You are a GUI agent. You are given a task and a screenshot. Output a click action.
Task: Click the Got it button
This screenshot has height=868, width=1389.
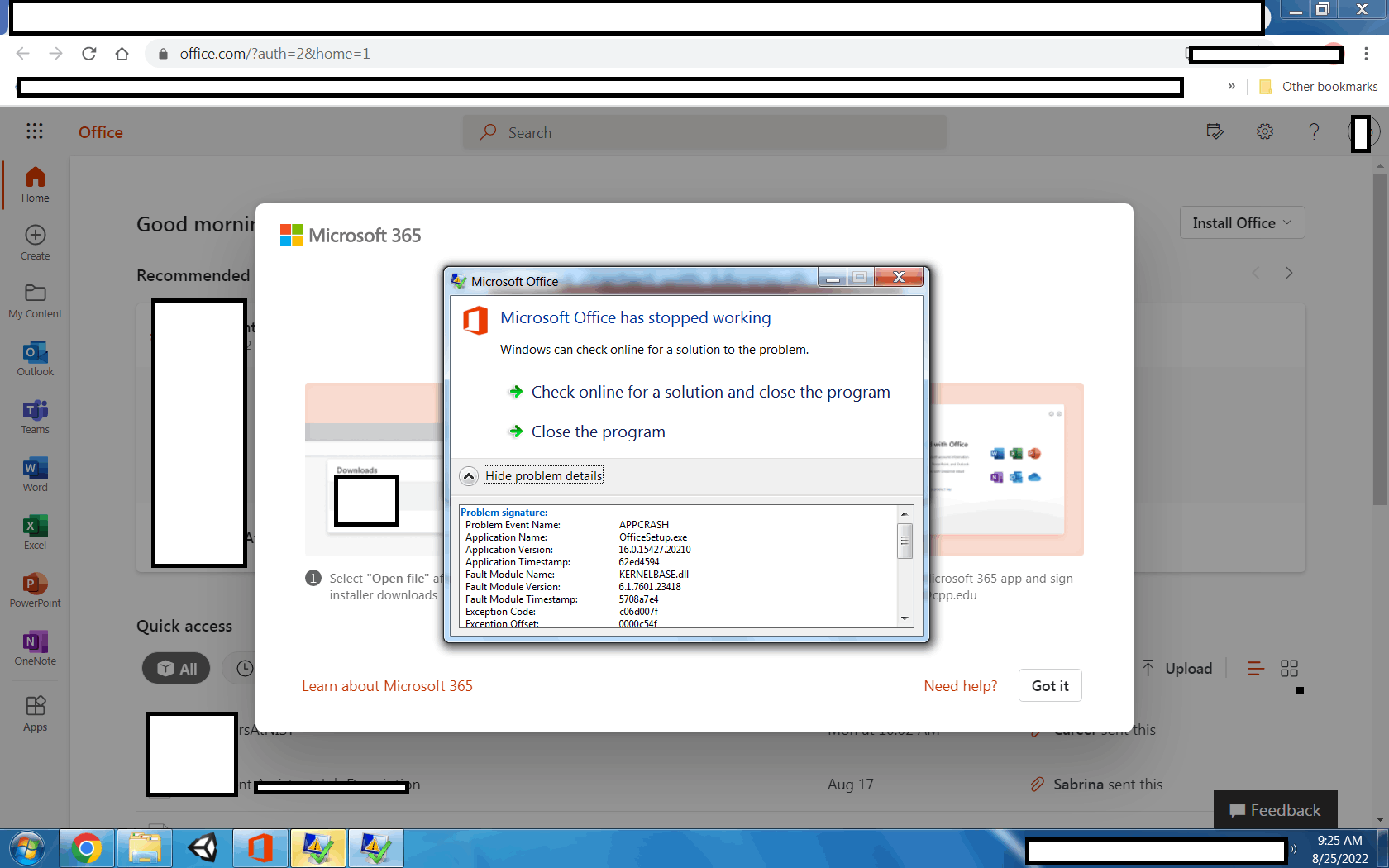pyautogui.click(x=1050, y=686)
